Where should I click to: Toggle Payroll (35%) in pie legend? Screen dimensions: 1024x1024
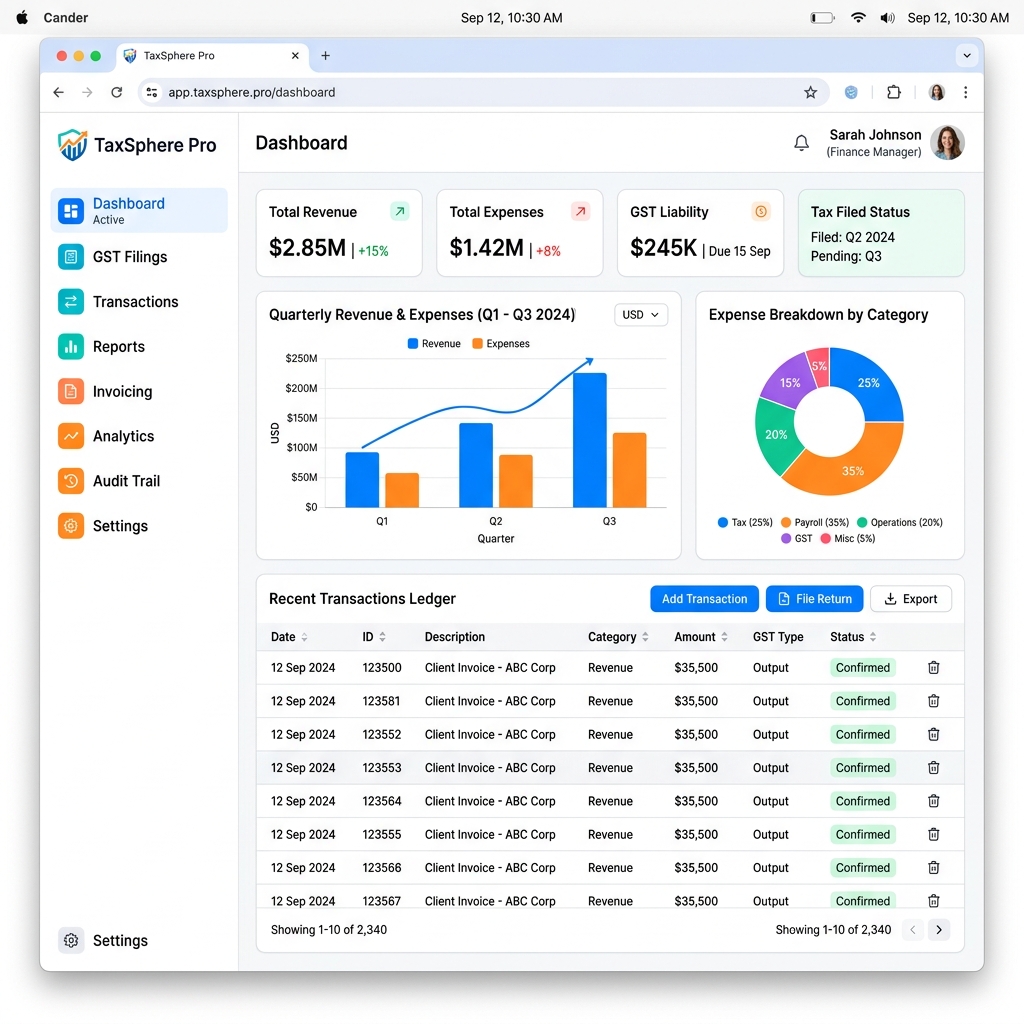pos(815,522)
